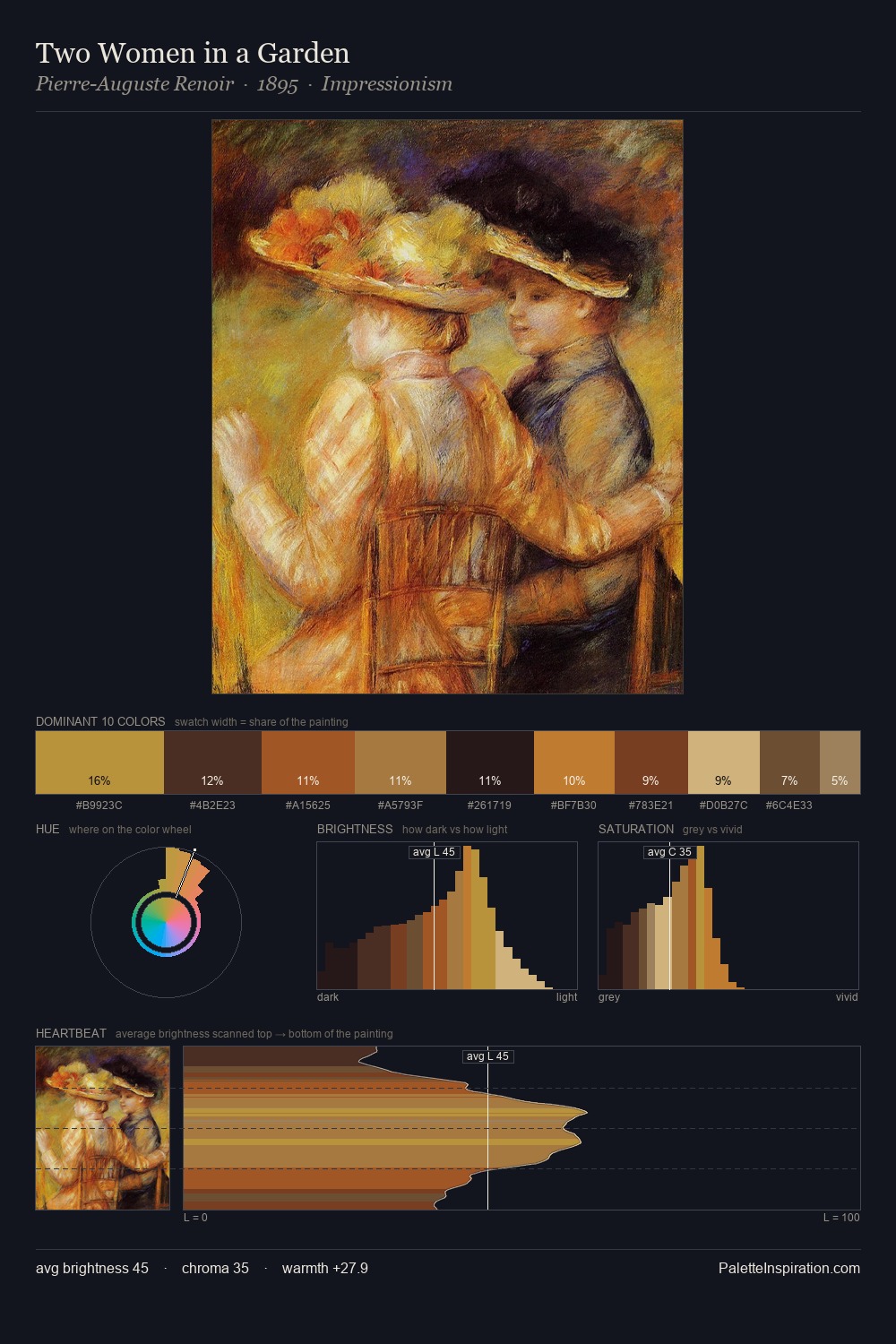Click the hex code #A15625 label
This screenshot has width=896, height=1344.
click(x=308, y=805)
